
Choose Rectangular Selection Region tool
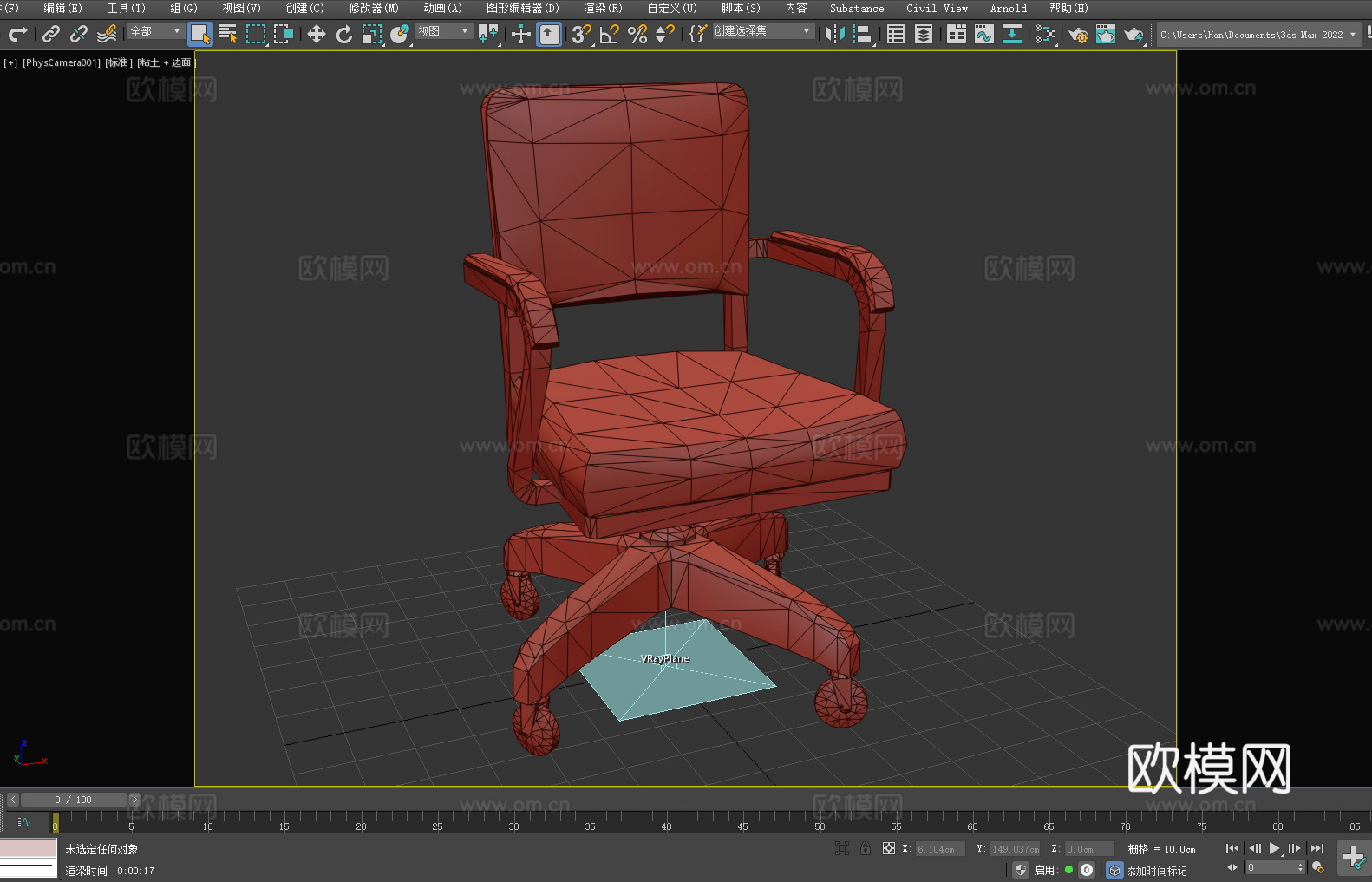click(256, 34)
